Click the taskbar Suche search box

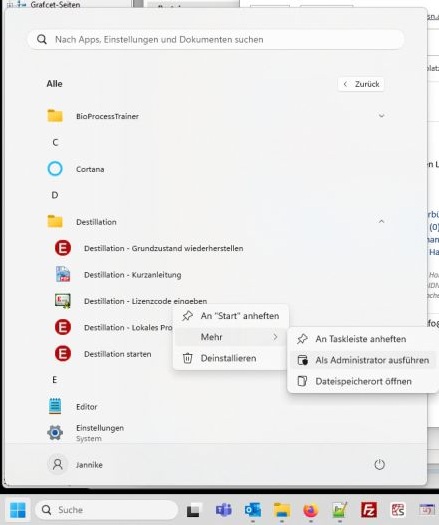pyautogui.click(x=106, y=510)
